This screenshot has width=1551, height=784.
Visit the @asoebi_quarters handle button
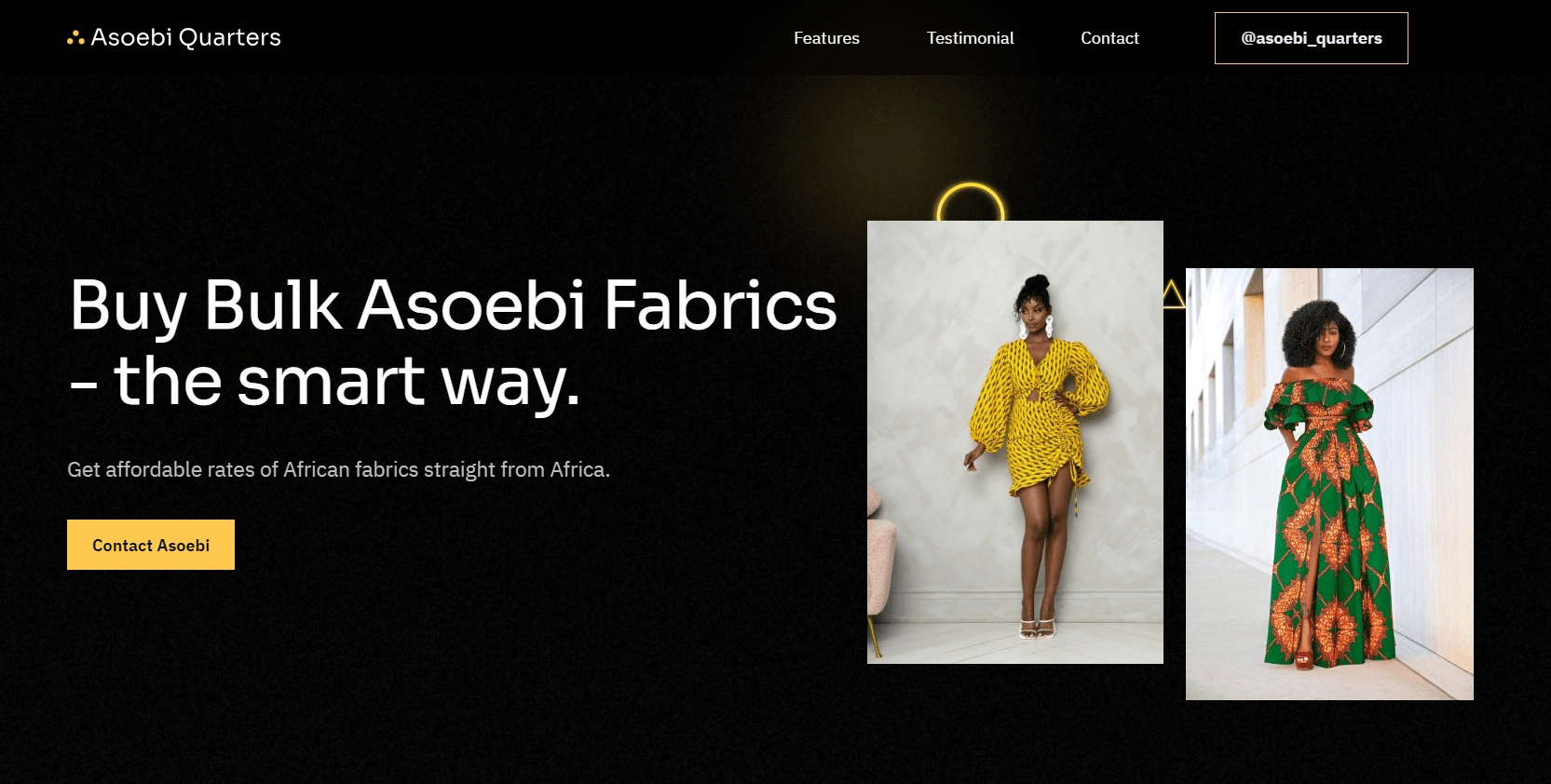coord(1312,38)
